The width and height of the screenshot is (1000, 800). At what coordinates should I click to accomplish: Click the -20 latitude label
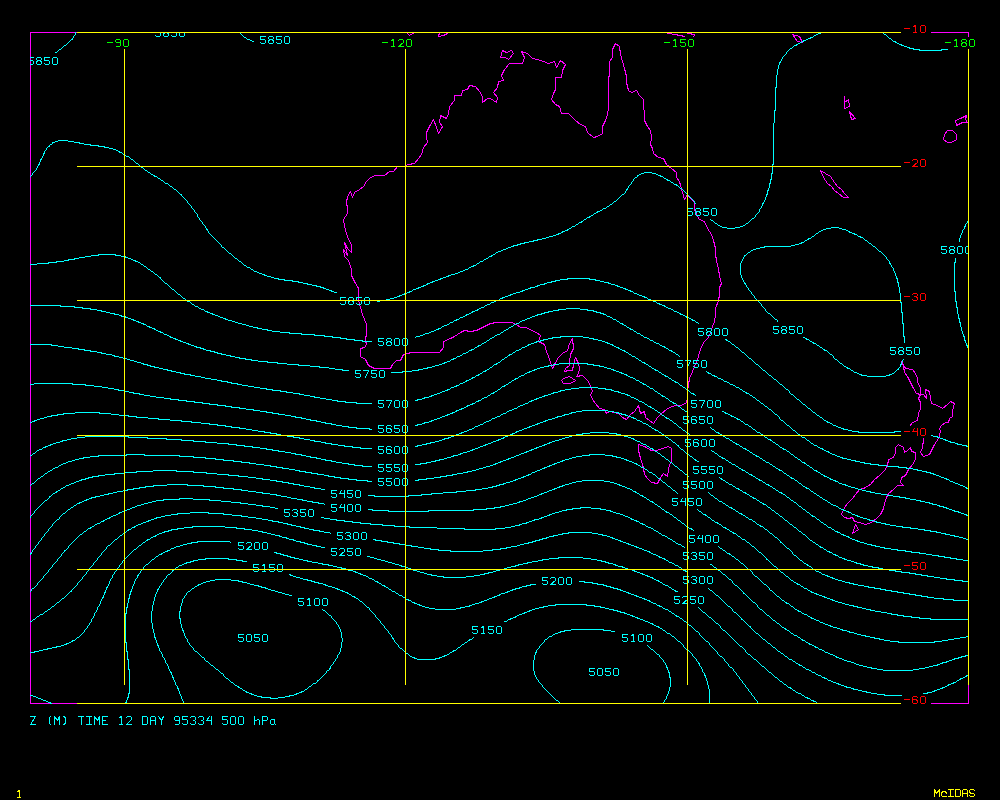click(x=914, y=164)
